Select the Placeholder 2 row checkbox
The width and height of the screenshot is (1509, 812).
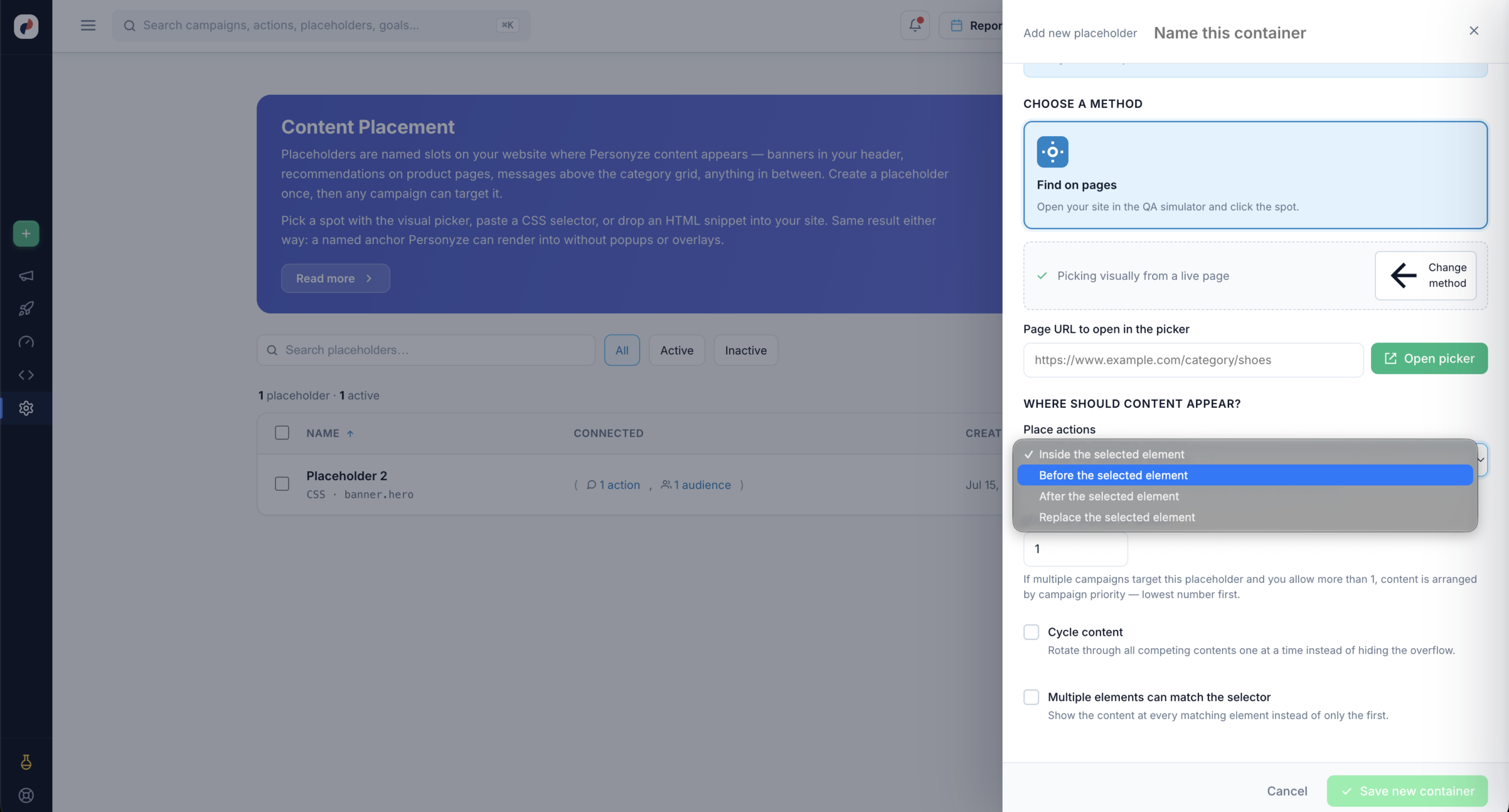click(x=282, y=484)
